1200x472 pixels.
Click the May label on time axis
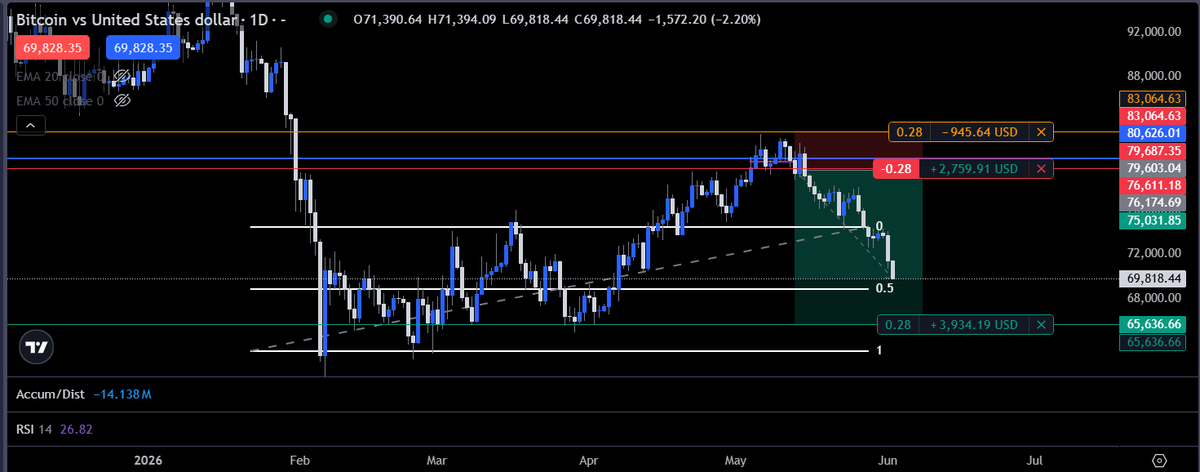click(x=737, y=460)
